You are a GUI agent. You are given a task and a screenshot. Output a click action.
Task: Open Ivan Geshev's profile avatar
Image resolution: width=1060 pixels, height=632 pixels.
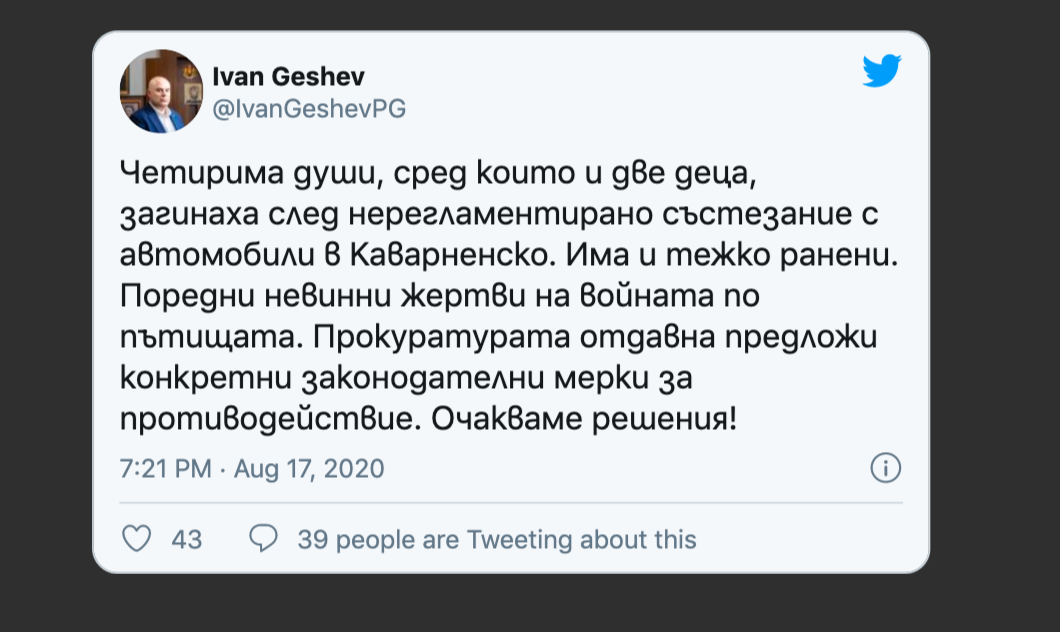coord(161,91)
